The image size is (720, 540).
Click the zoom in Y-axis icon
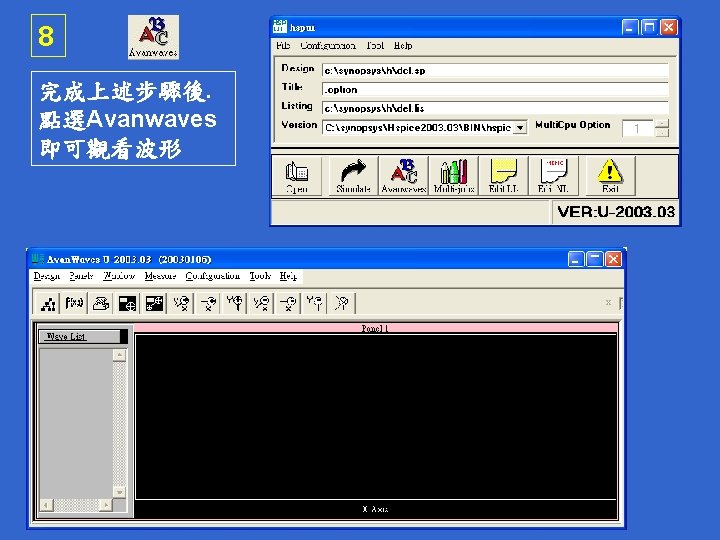(x=235, y=303)
